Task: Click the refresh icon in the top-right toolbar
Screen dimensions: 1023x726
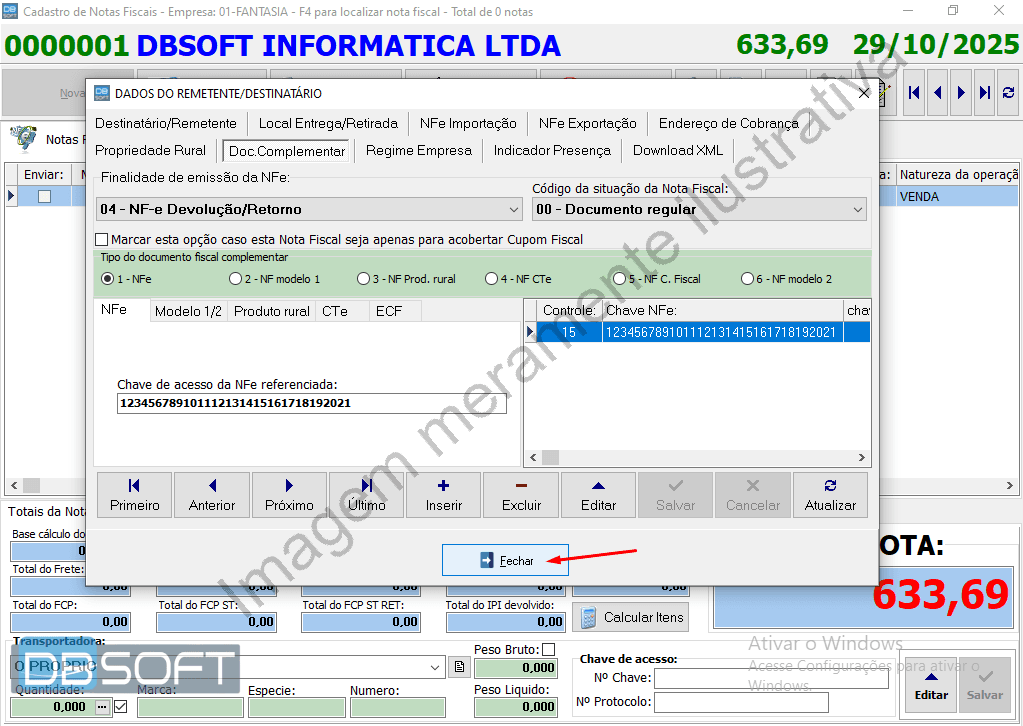Action: (1008, 93)
